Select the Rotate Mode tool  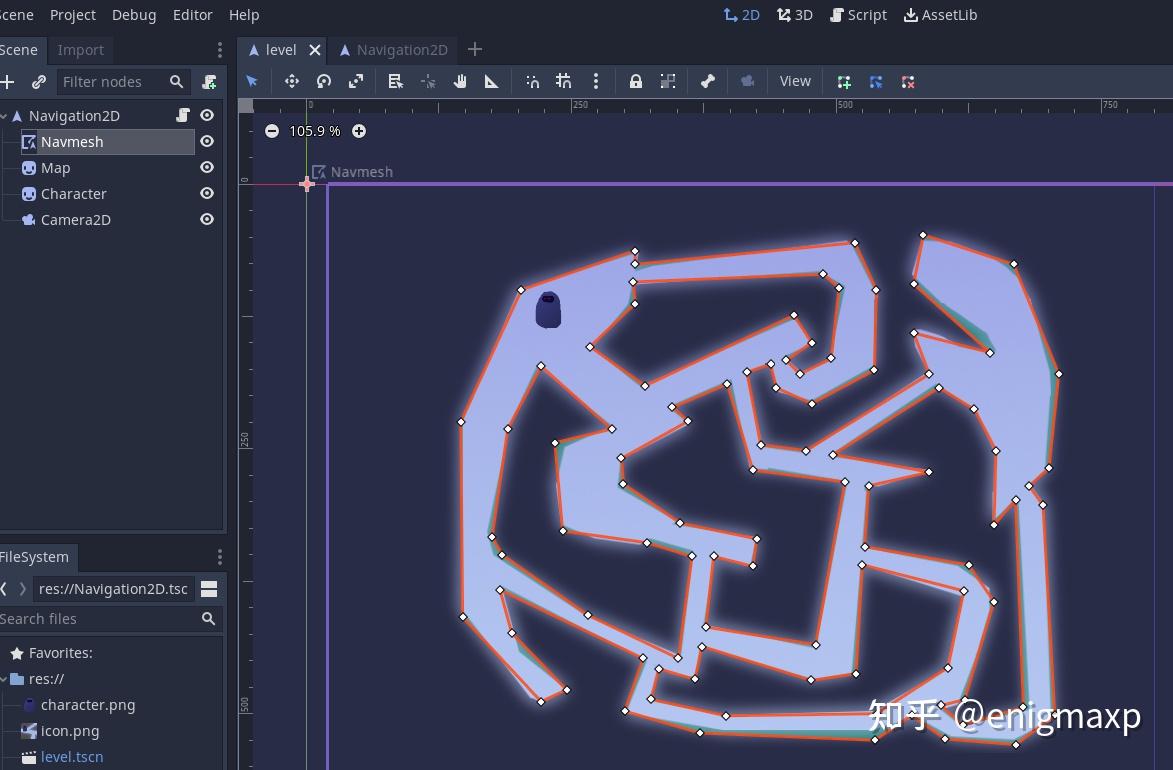click(x=324, y=82)
